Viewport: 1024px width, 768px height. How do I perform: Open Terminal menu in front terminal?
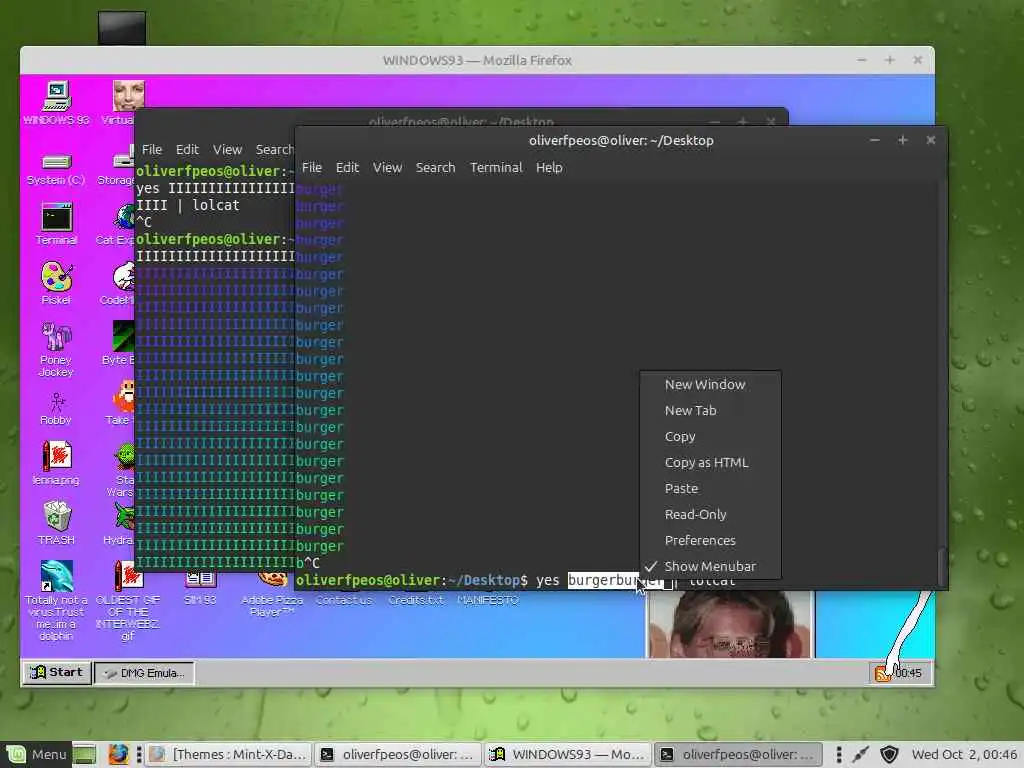pyautogui.click(x=496, y=167)
